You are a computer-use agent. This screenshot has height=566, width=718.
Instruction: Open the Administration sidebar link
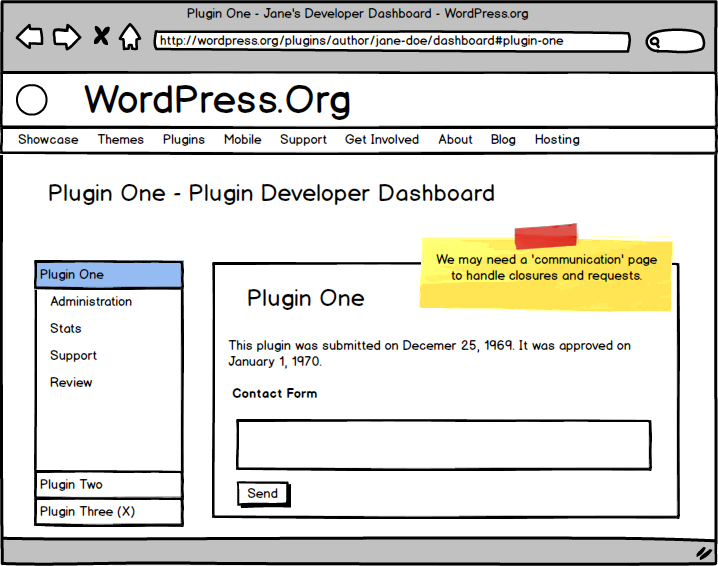(x=91, y=302)
